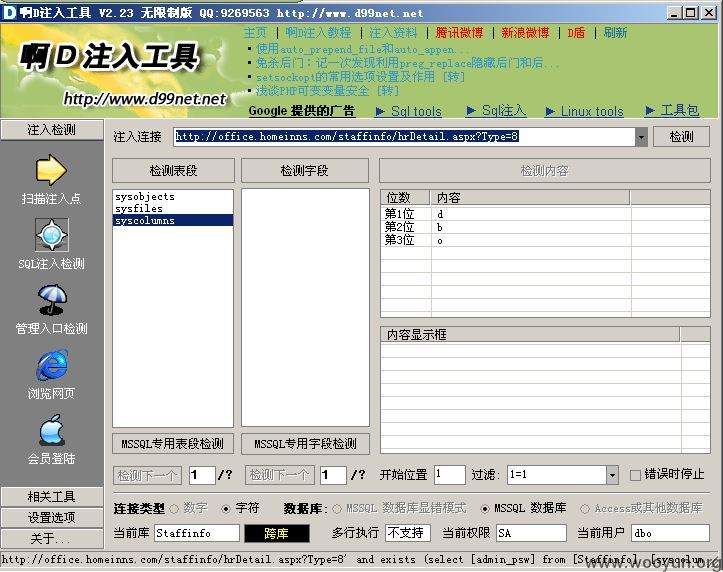This screenshot has height=572, width=723.
Task: Select the 第1位 row with content d
Action: pos(545,214)
